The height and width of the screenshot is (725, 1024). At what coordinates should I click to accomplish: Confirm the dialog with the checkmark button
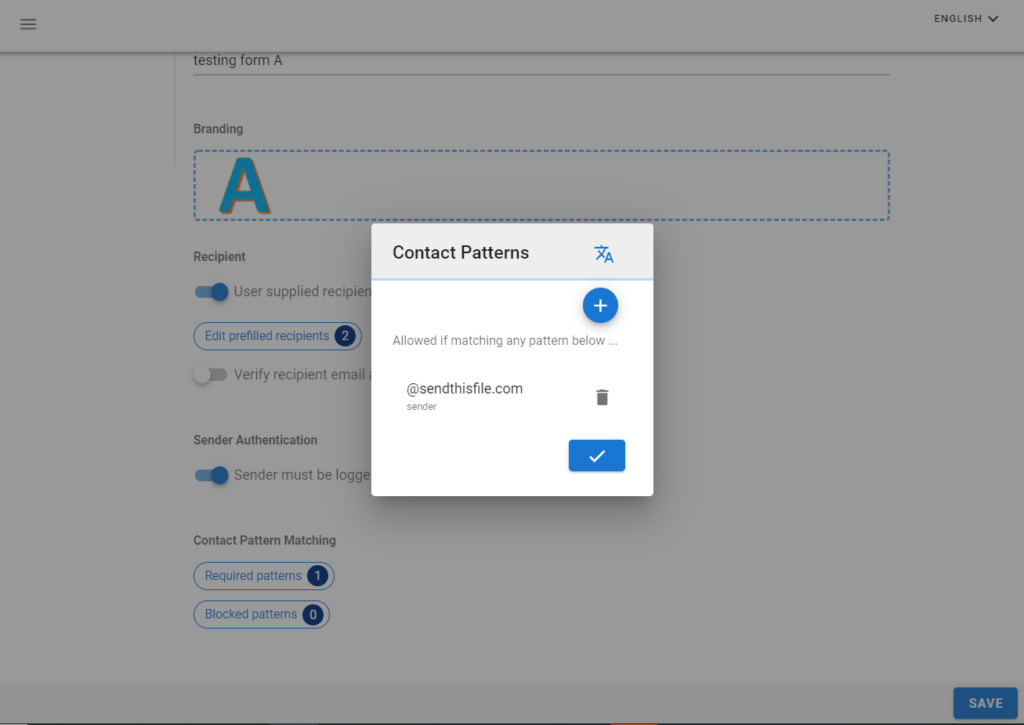(596, 456)
